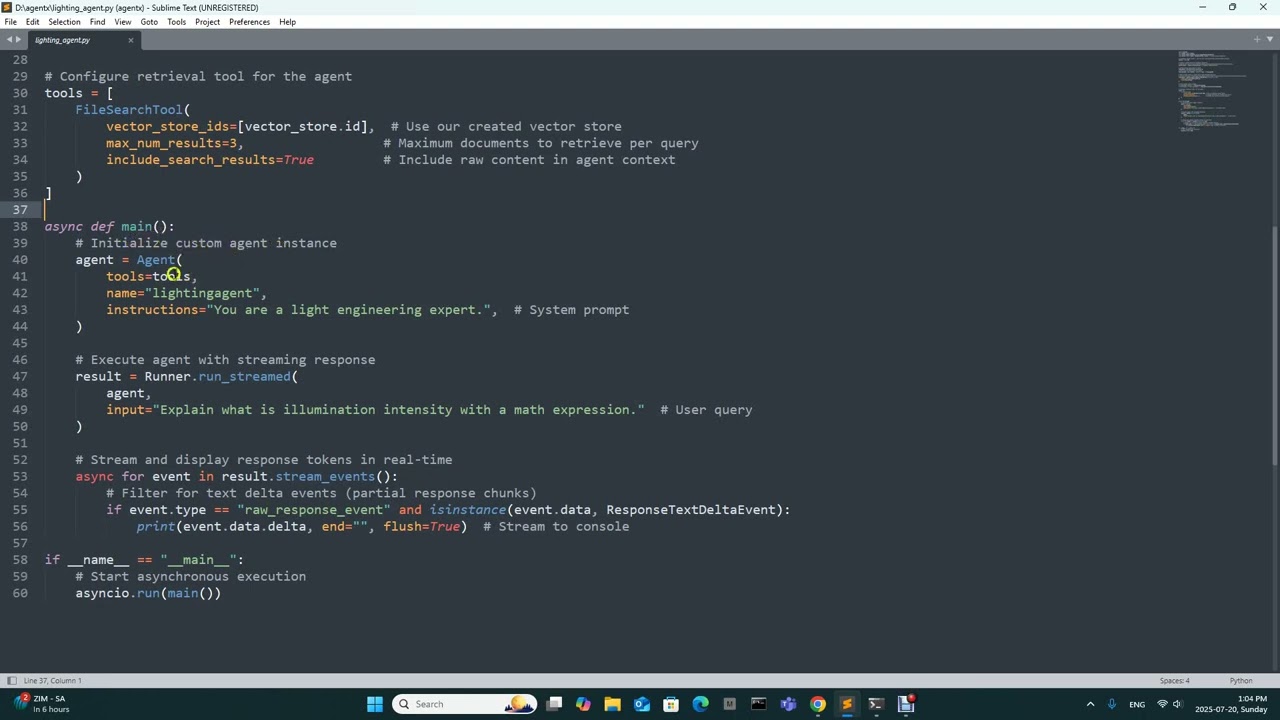Open the Goto menu
The height and width of the screenshot is (720, 1280).
coord(149,22)
